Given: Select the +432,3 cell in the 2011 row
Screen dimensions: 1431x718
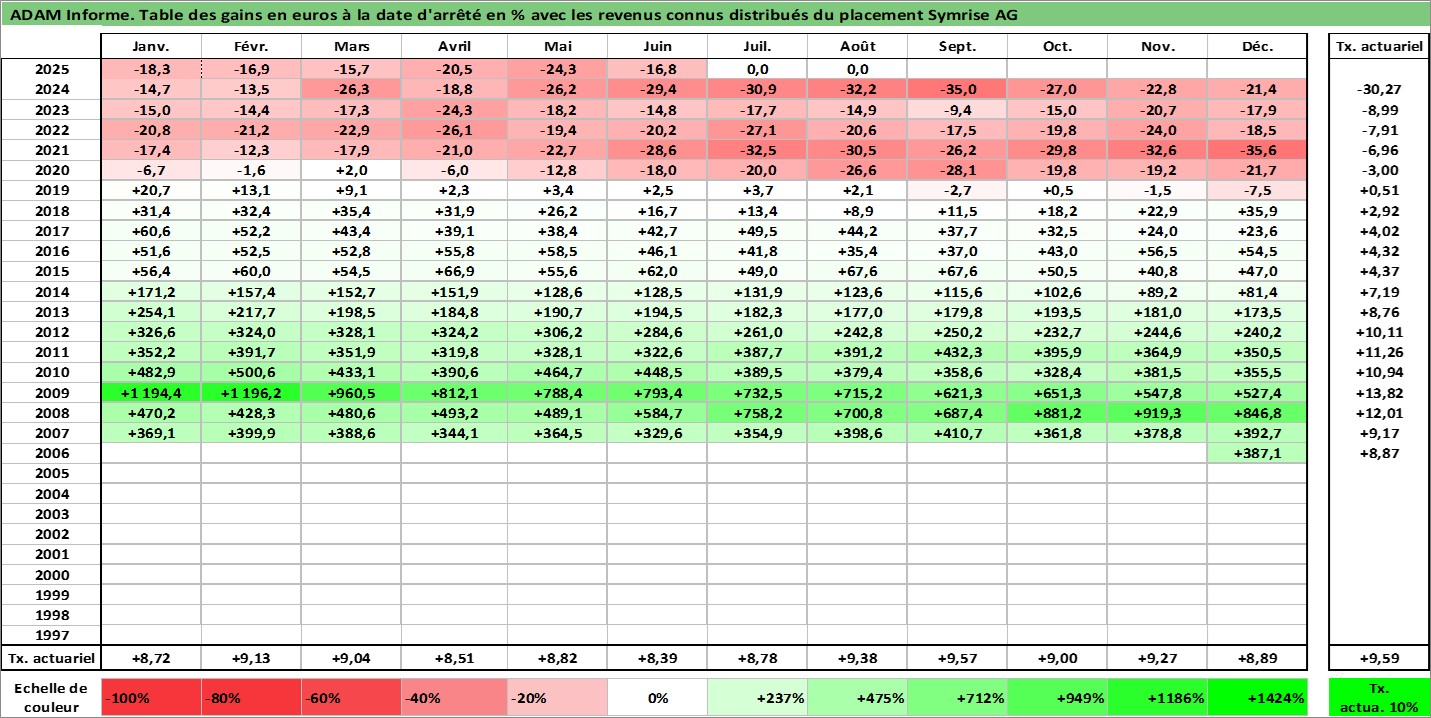Looking at the screenshot, I should 957,352.
